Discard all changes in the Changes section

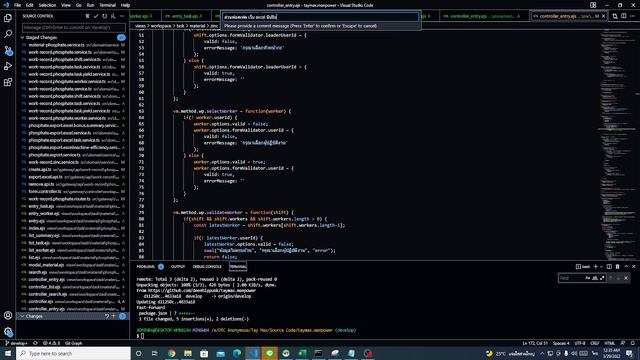[x=107, y=316]
